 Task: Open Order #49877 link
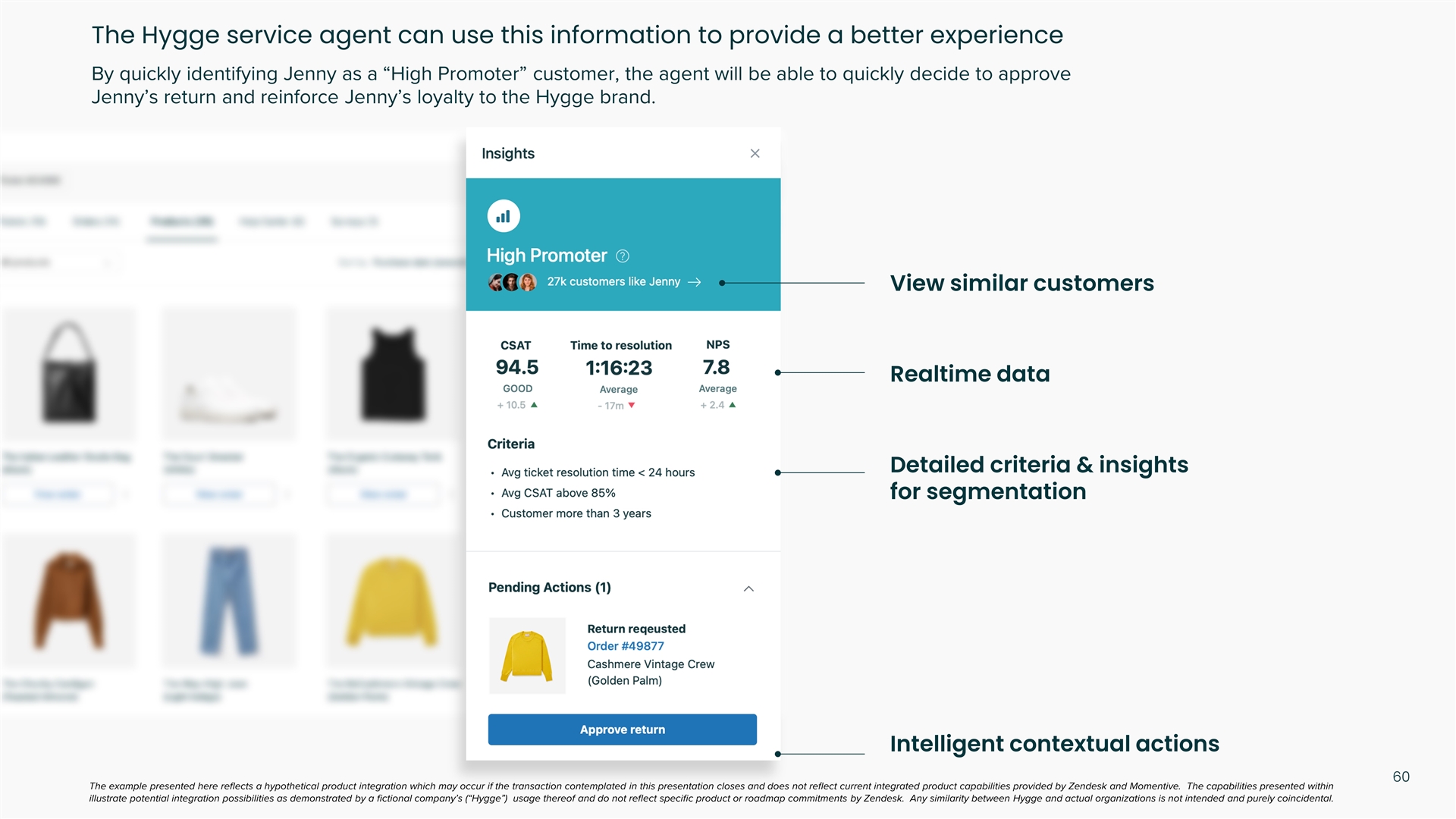tap(625, 646)
